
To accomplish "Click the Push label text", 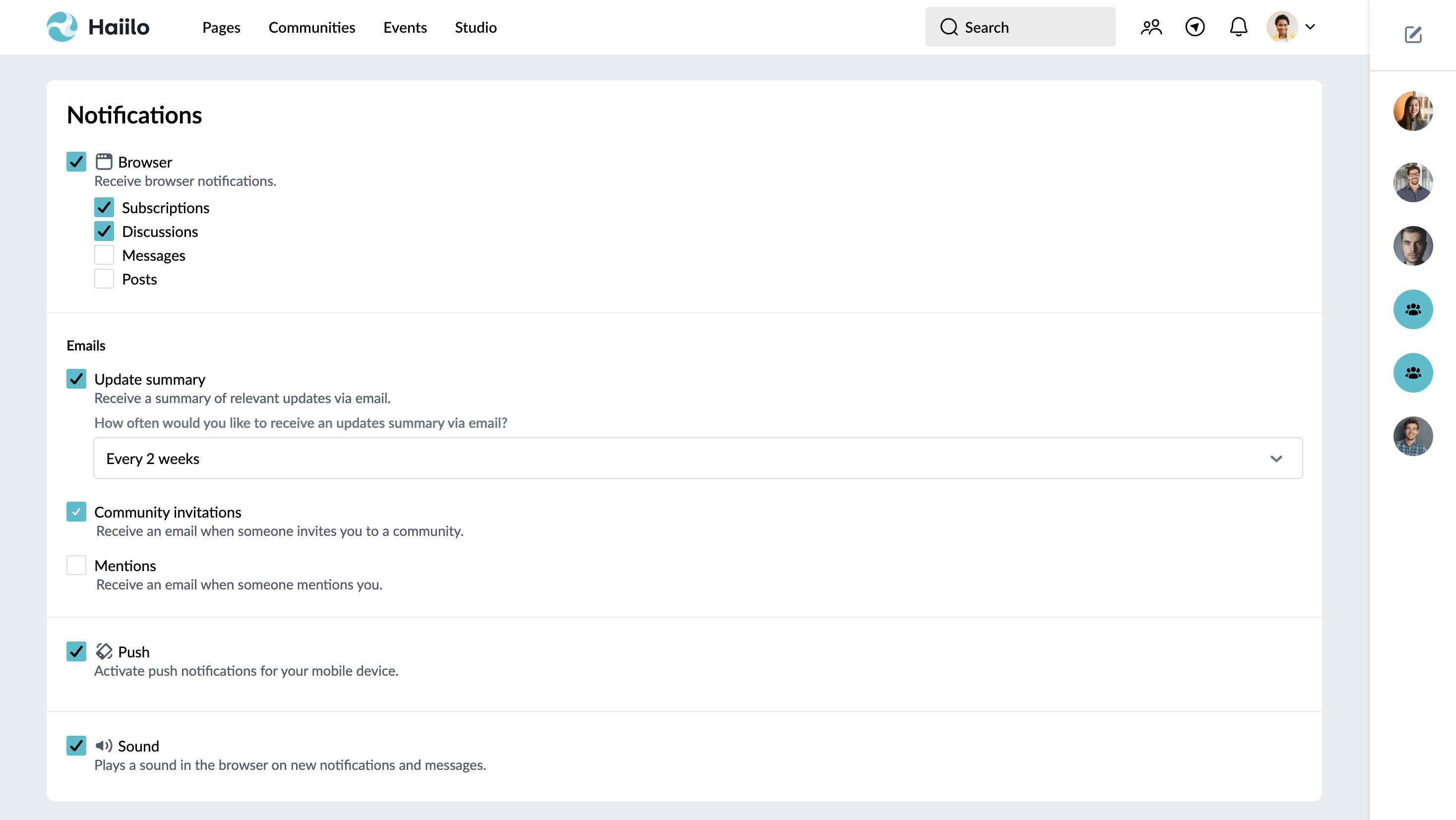I will [x=134, y=651].
